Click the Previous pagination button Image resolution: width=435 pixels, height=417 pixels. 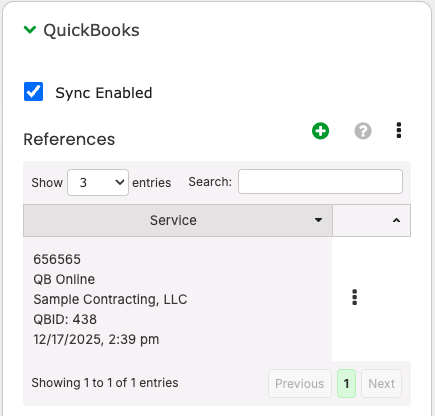(x=300, y=383)
